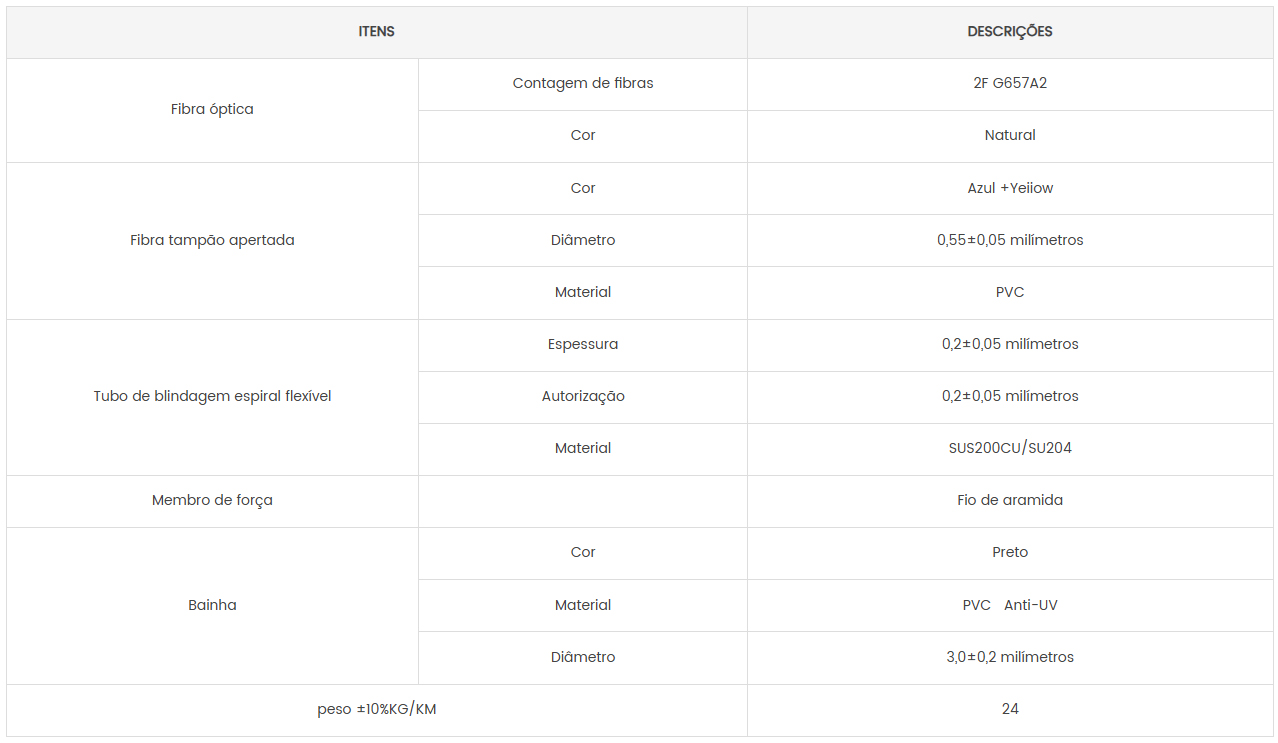Click the PVC material cell
Viewport: 1278px width, 743px height.
pyautogui.click(x=1010, y=293)
